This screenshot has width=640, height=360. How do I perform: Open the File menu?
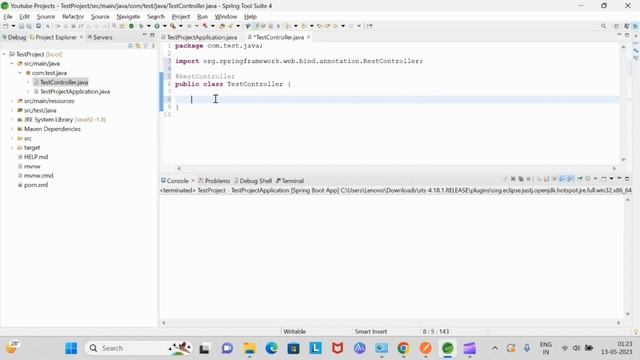pos(8,17)
